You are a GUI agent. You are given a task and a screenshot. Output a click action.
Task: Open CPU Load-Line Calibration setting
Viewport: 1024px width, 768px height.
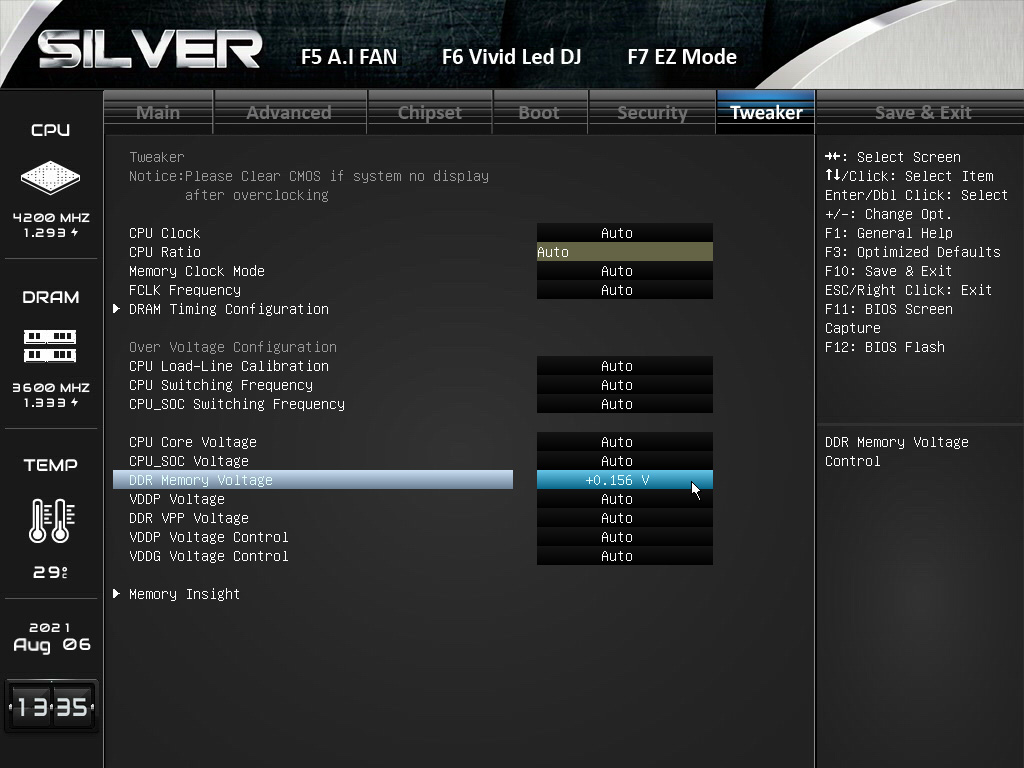(x=624, y=366)
